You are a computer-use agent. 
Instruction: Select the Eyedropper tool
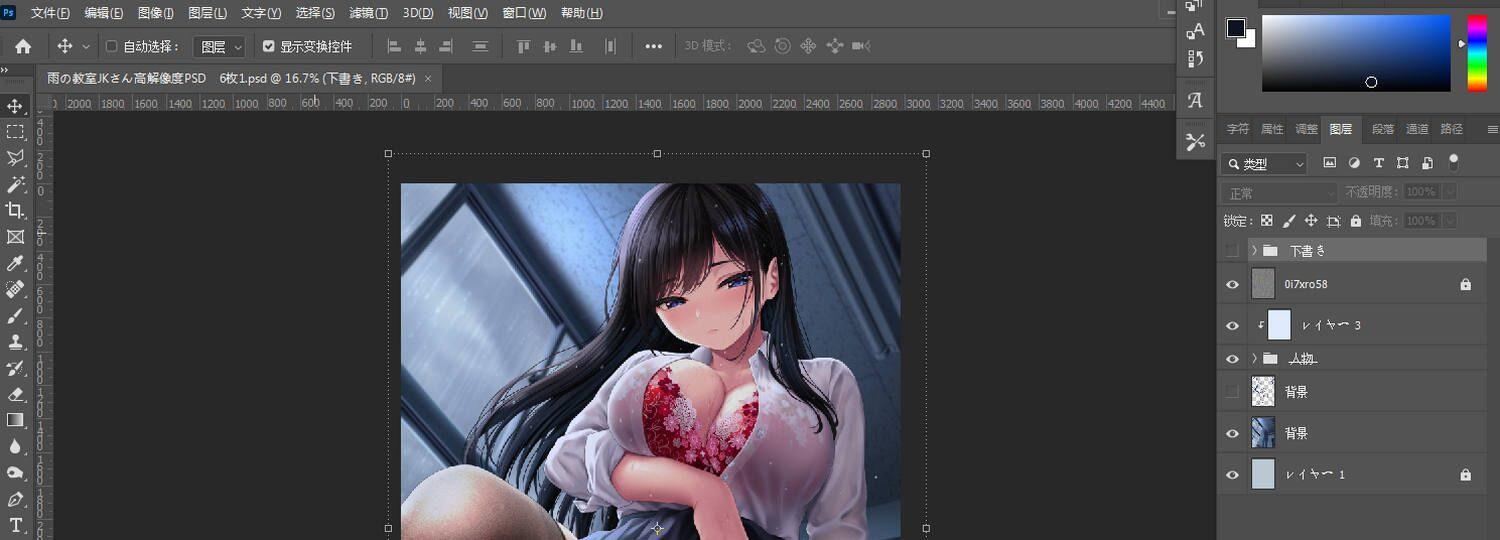tap(15, 263)
